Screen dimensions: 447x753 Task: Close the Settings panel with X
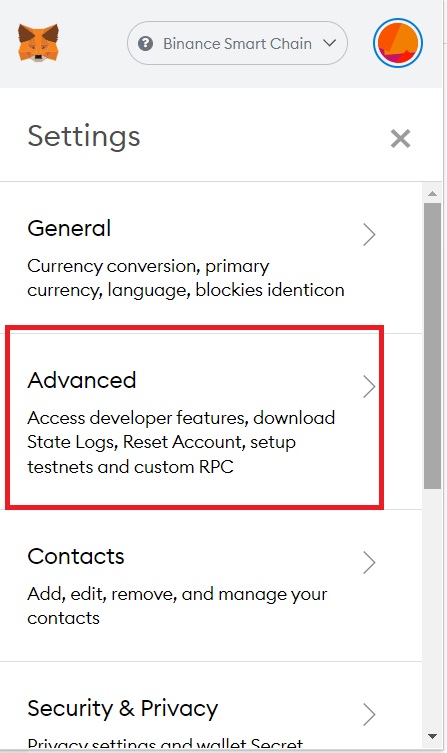pos(400,138)
